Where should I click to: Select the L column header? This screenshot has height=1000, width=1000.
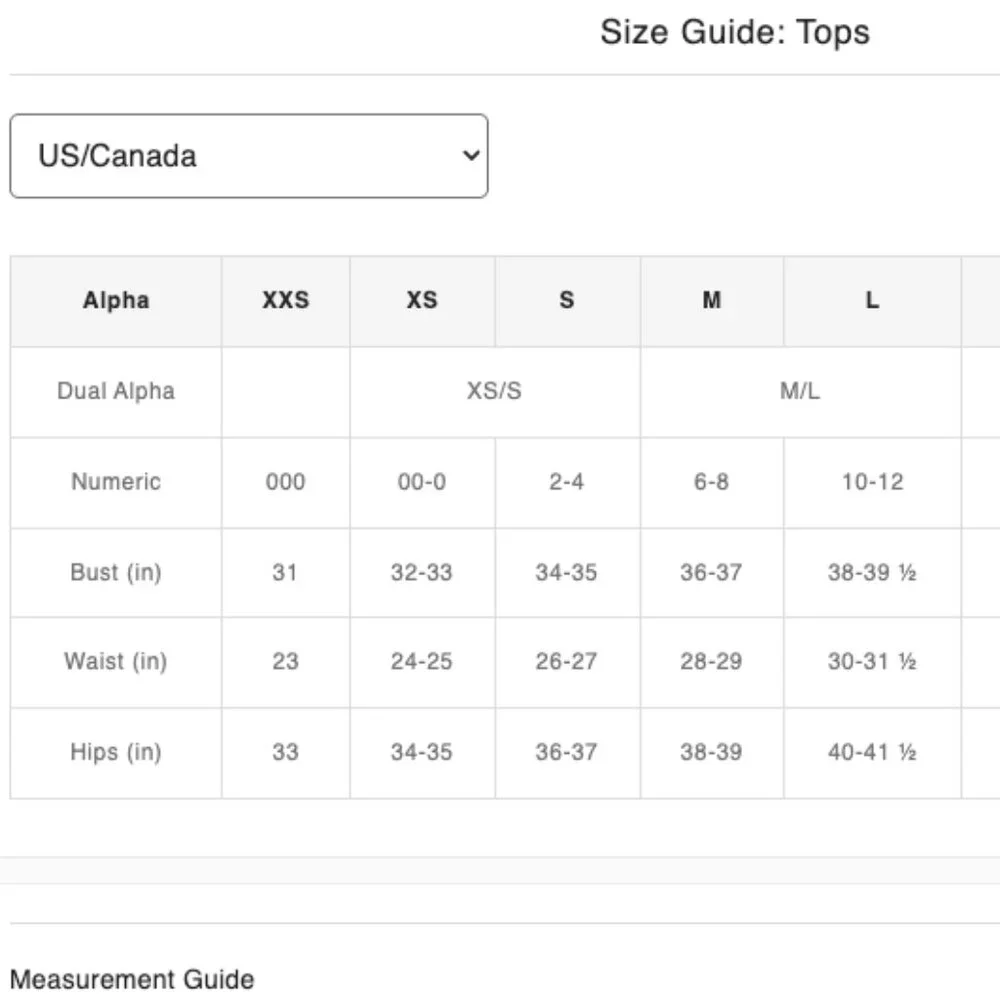coord(872,300)
